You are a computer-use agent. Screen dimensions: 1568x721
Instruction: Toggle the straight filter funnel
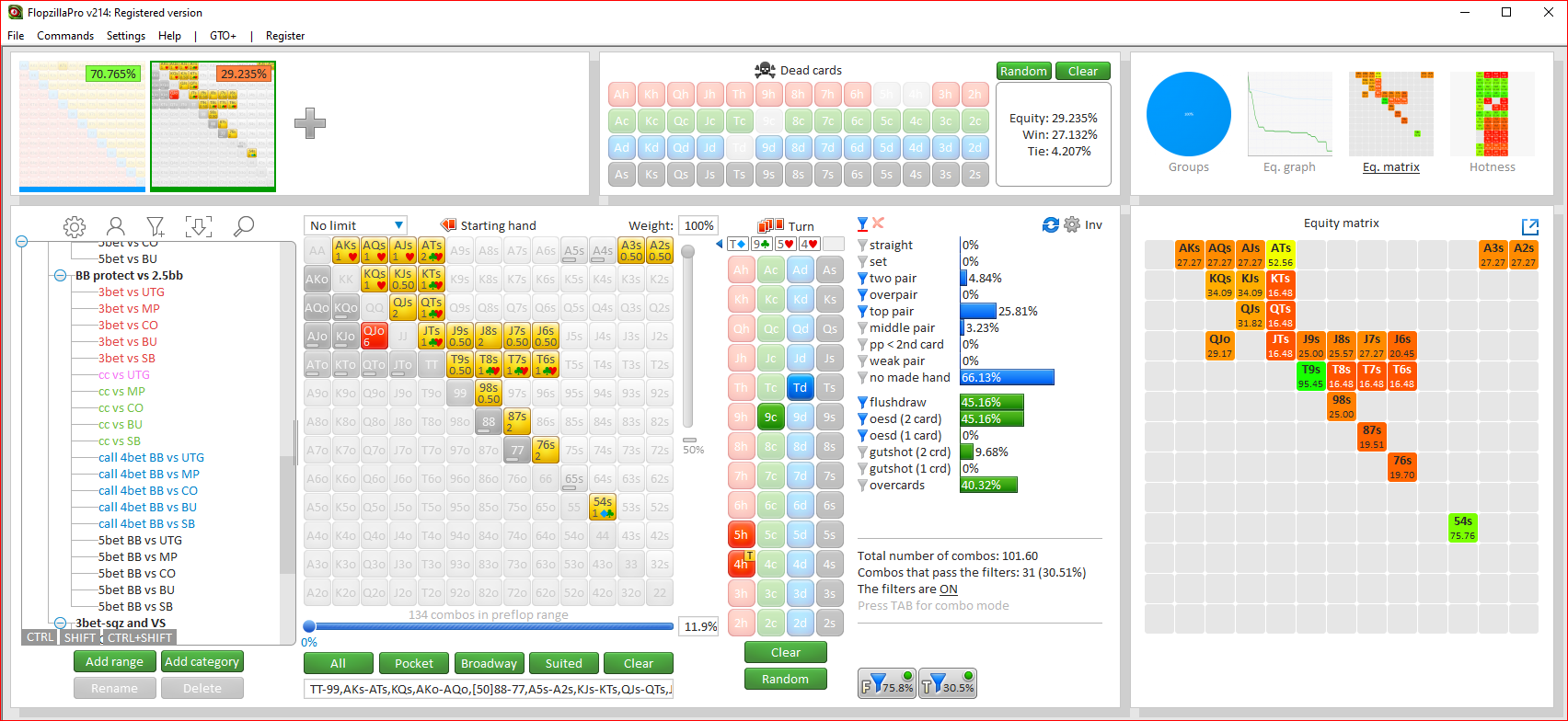[862, 246]
